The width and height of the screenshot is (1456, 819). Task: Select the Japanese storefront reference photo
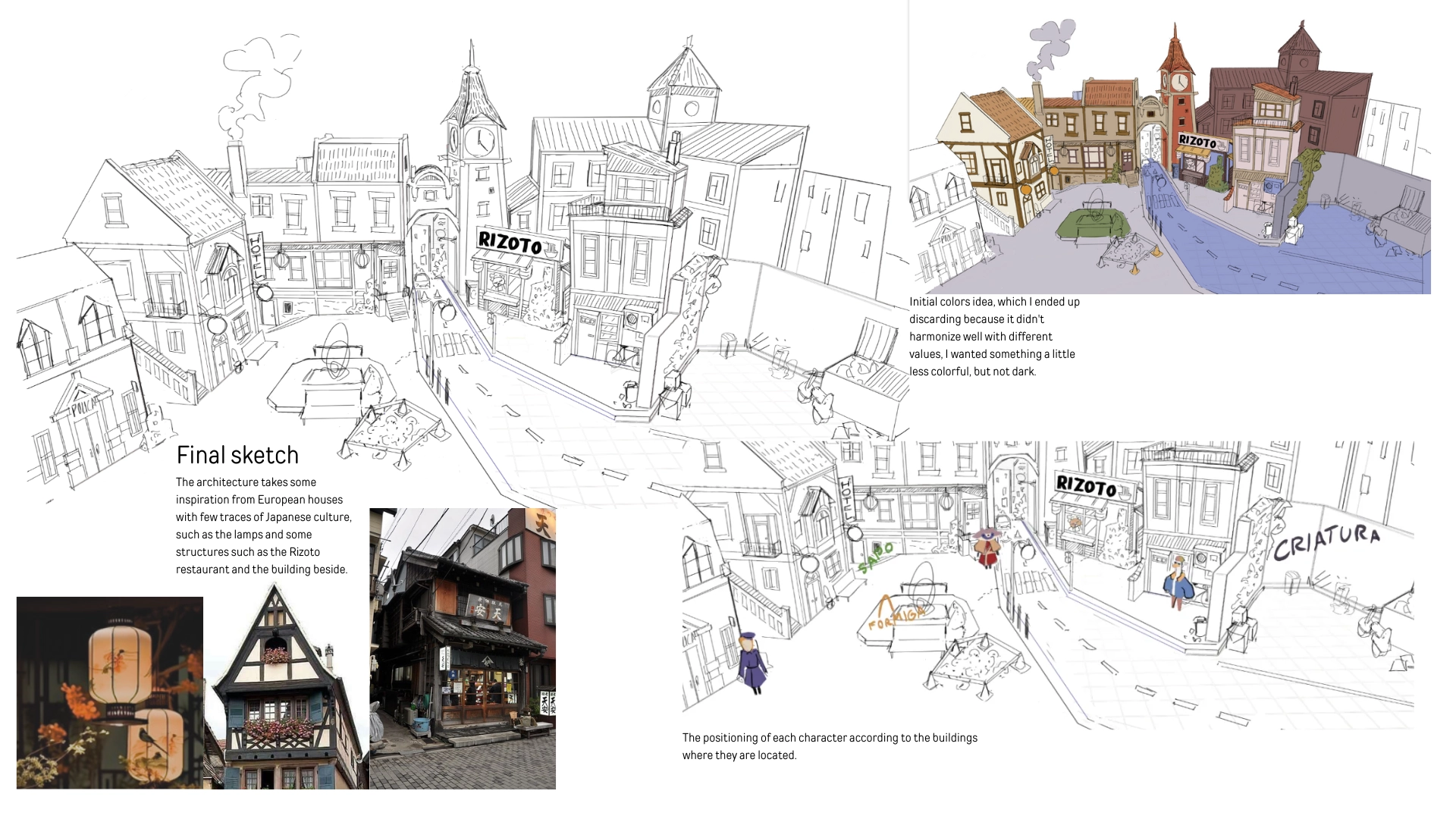point(463,648)
